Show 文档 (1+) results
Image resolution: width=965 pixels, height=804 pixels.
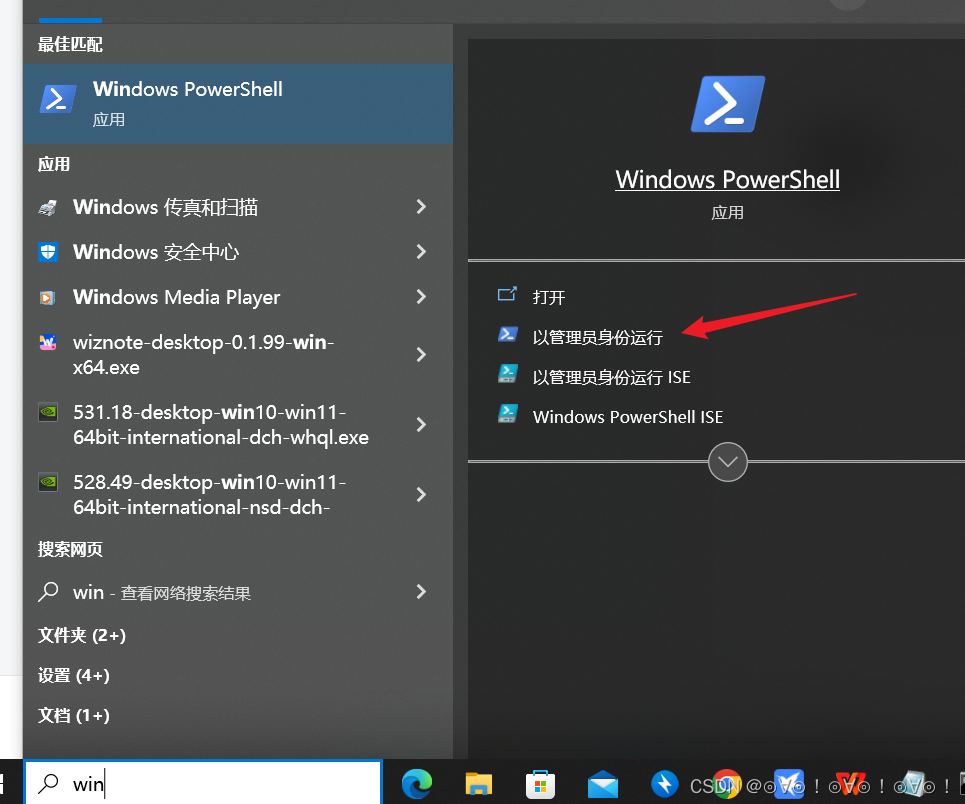74,715
